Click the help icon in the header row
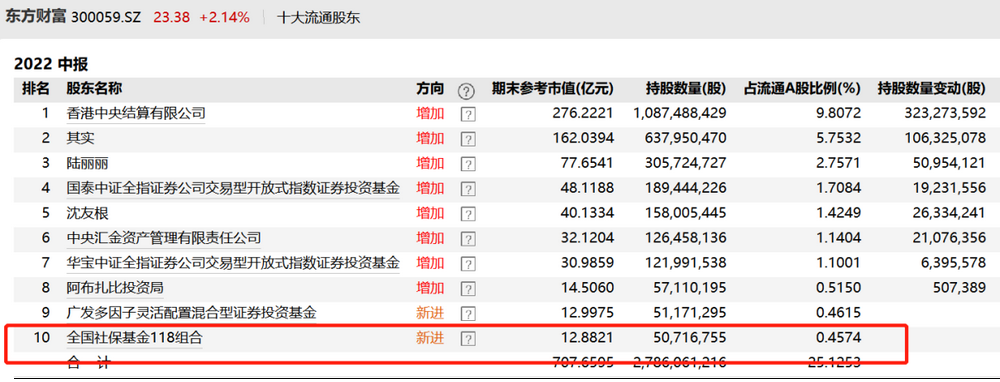This screenshot has width=1000, height=382. [467, 91]
